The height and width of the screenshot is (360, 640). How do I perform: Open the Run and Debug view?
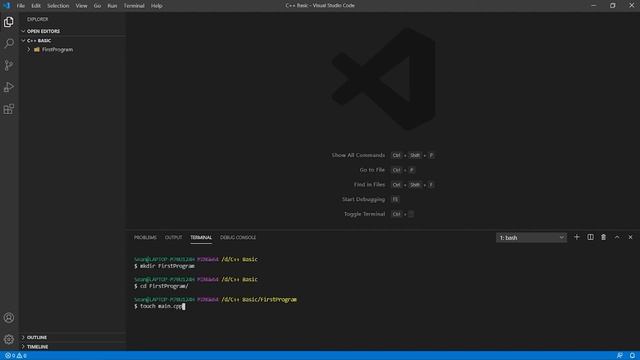click(x=9, y=87)
